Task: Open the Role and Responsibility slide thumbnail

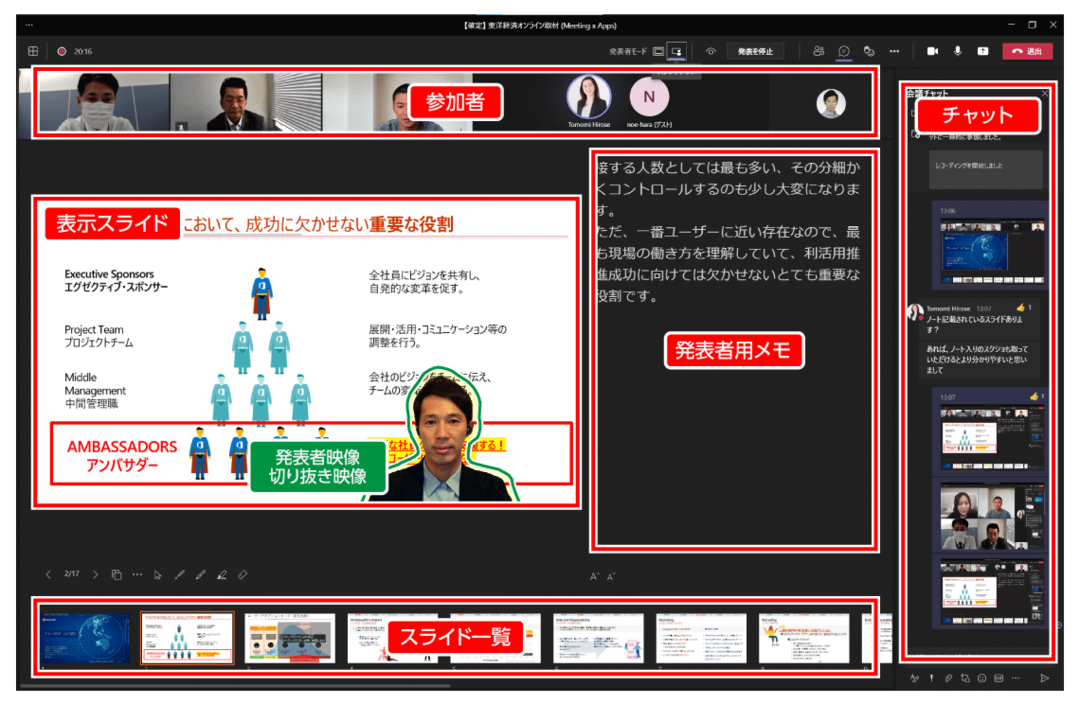Action: [599, 639]
